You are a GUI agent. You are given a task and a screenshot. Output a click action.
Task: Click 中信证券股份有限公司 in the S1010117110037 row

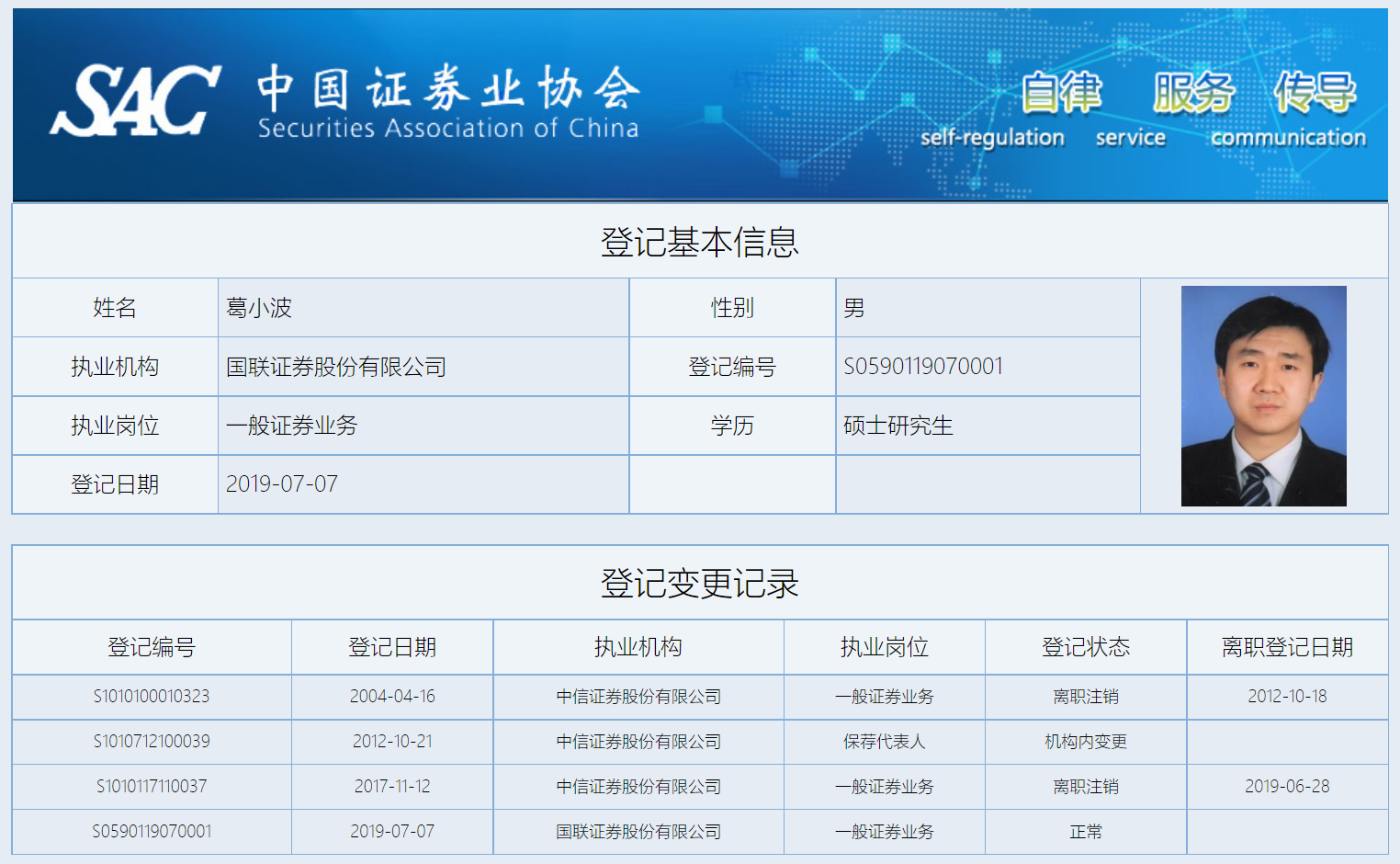(x=638, y=787)
